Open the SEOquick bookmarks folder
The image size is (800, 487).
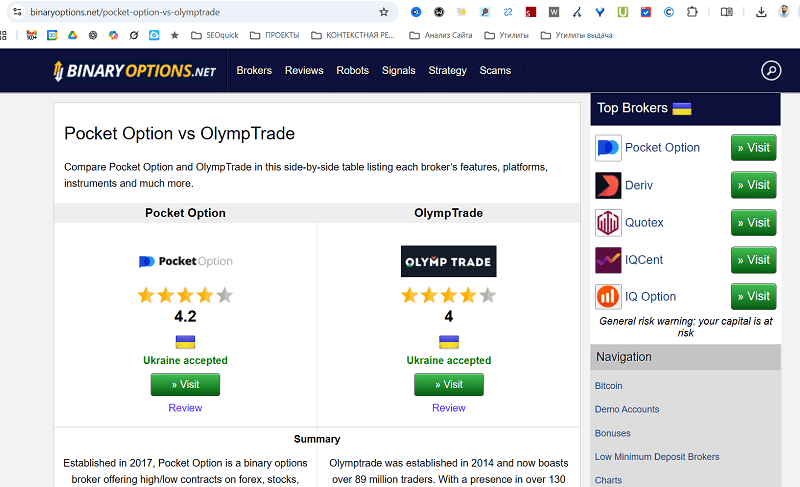click(215, 35)
